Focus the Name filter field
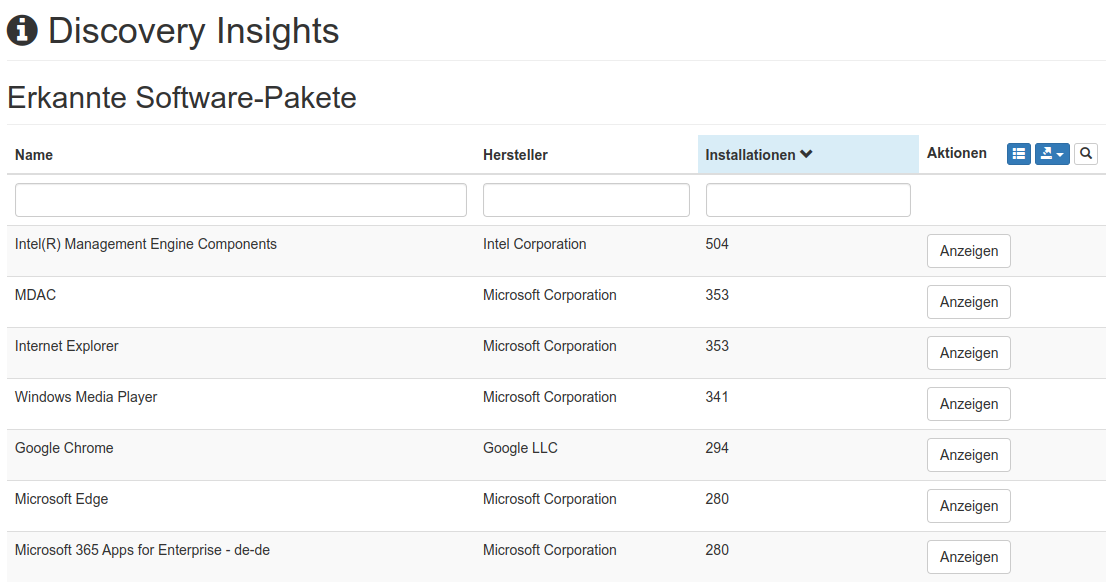The height and width of the screenshot is (582, 1112). pos(240,200)
